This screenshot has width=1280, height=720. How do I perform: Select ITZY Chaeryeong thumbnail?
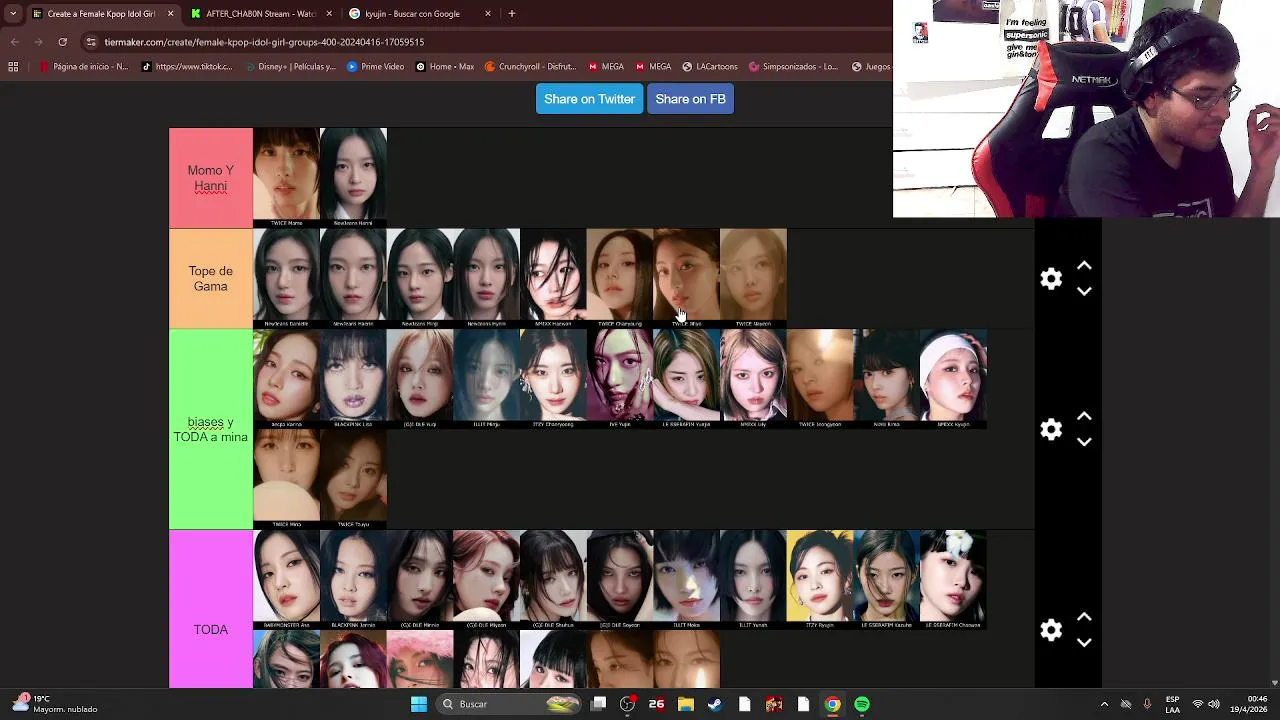pyautogui.click(x=553, y=379)
